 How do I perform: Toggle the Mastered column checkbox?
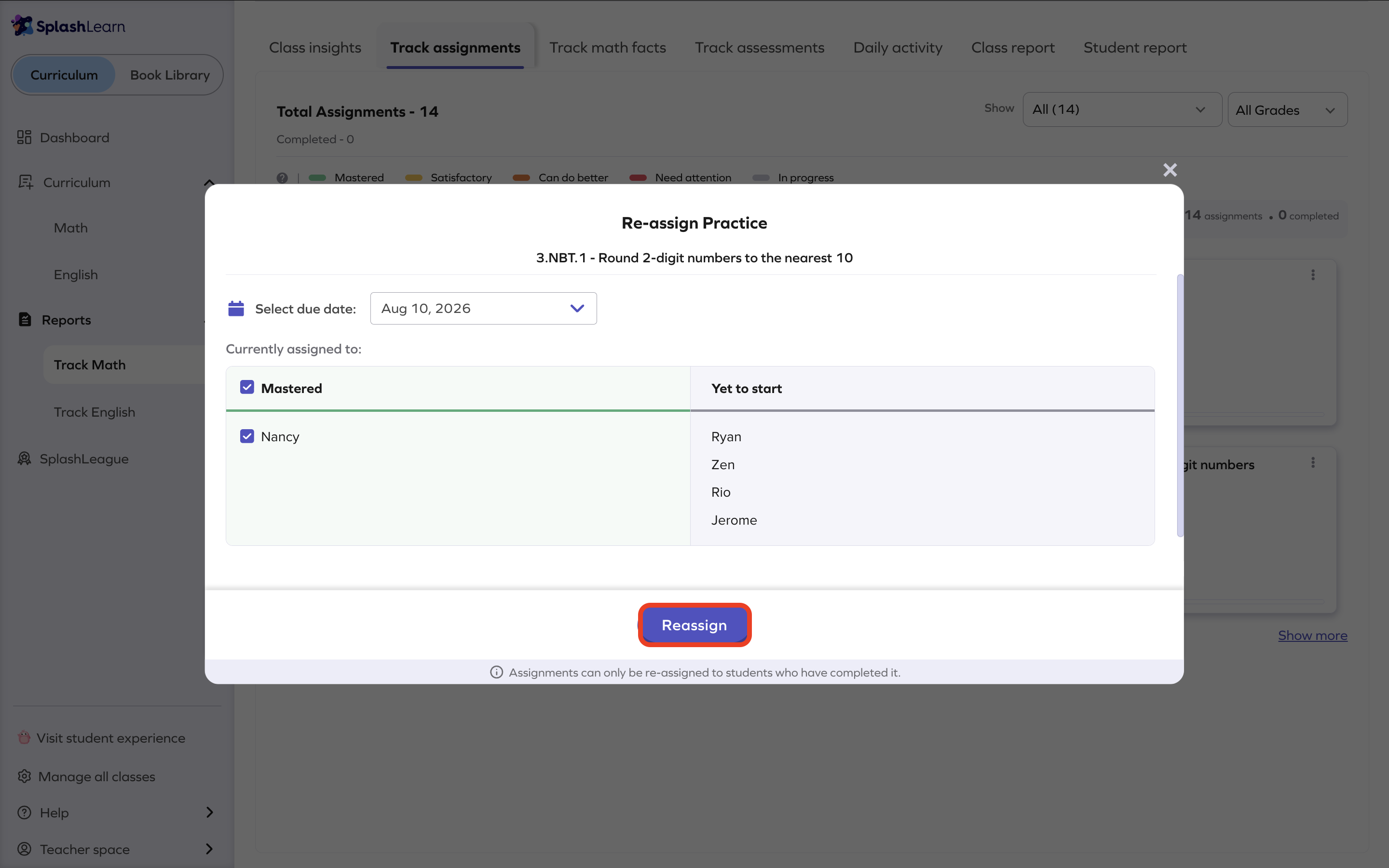coord(247,388)
